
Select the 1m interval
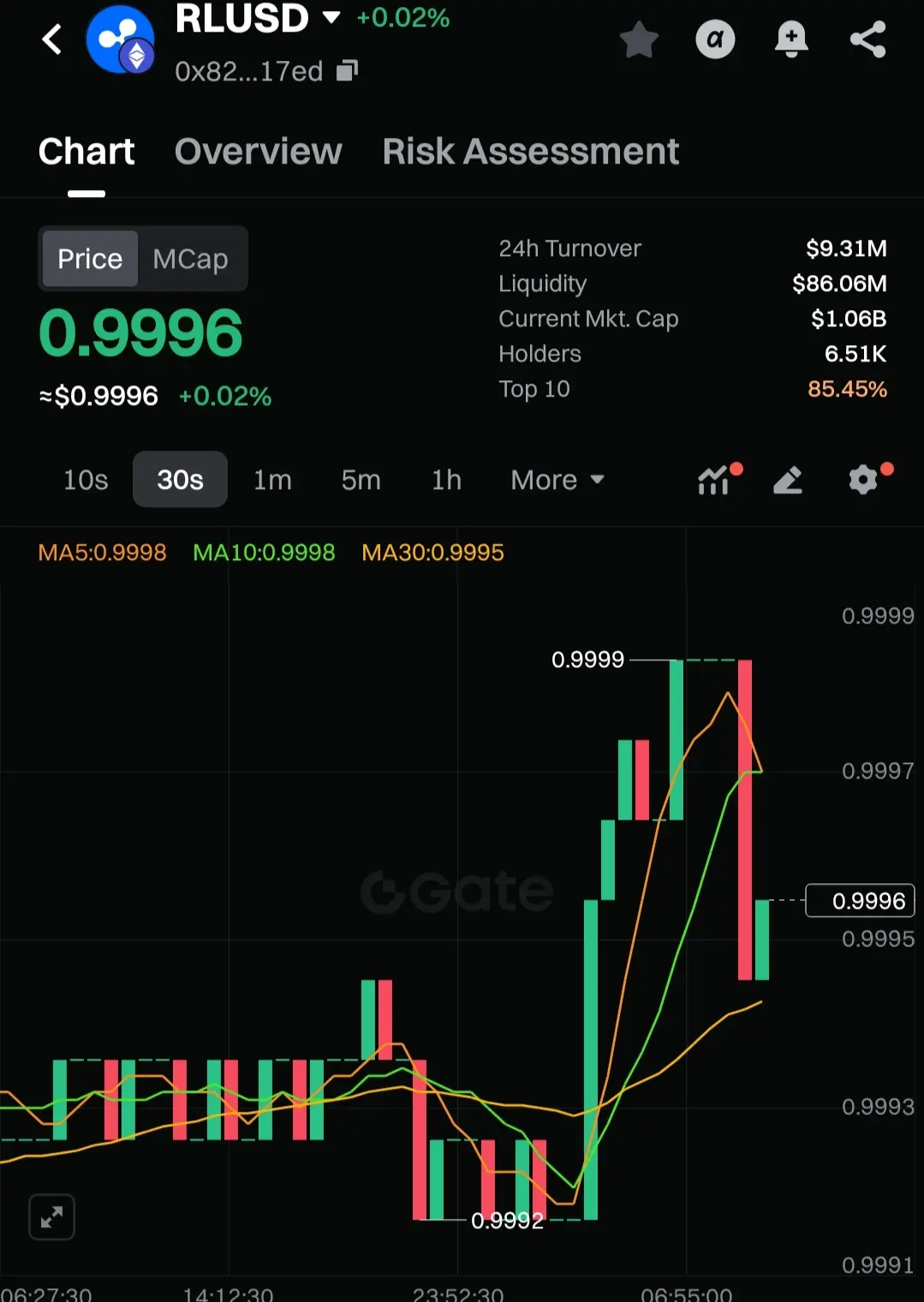click(272, 480)
